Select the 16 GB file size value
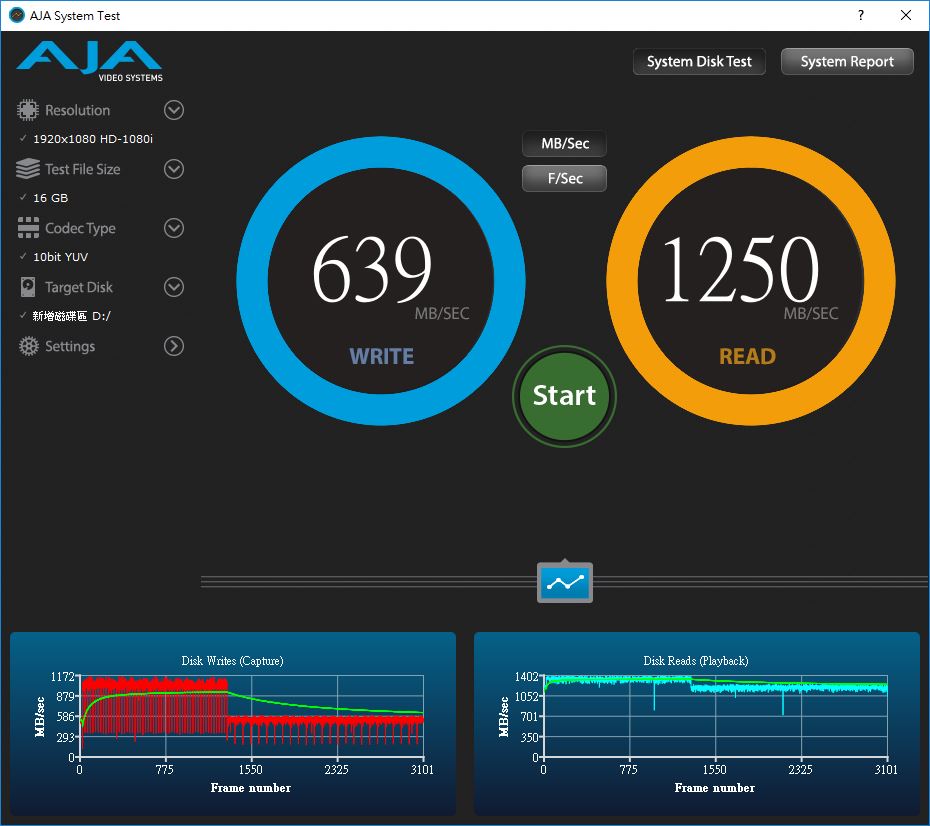The width and height of the screenshot is (930, 826). [x=50, y=198]
